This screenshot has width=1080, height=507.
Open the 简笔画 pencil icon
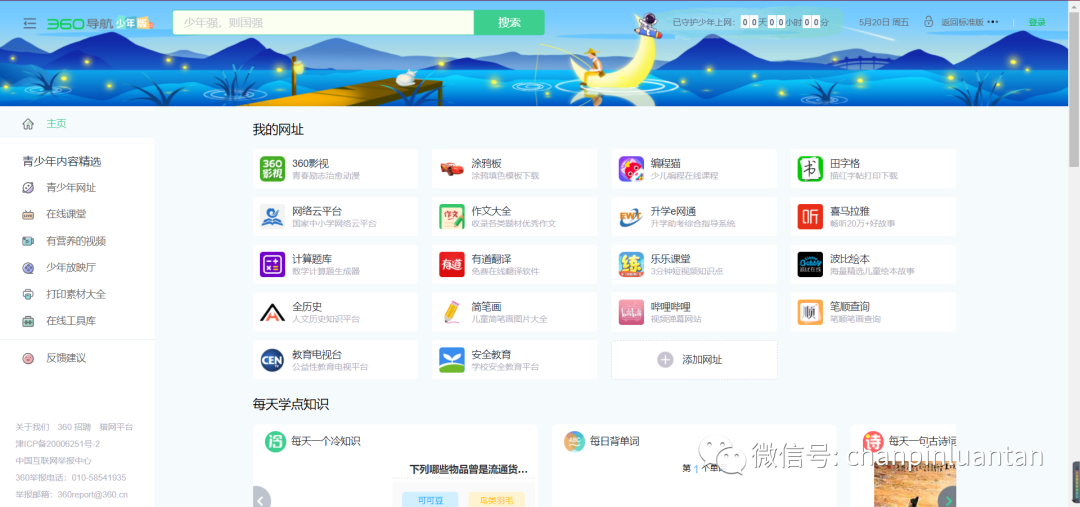click(x=451, y=312)
